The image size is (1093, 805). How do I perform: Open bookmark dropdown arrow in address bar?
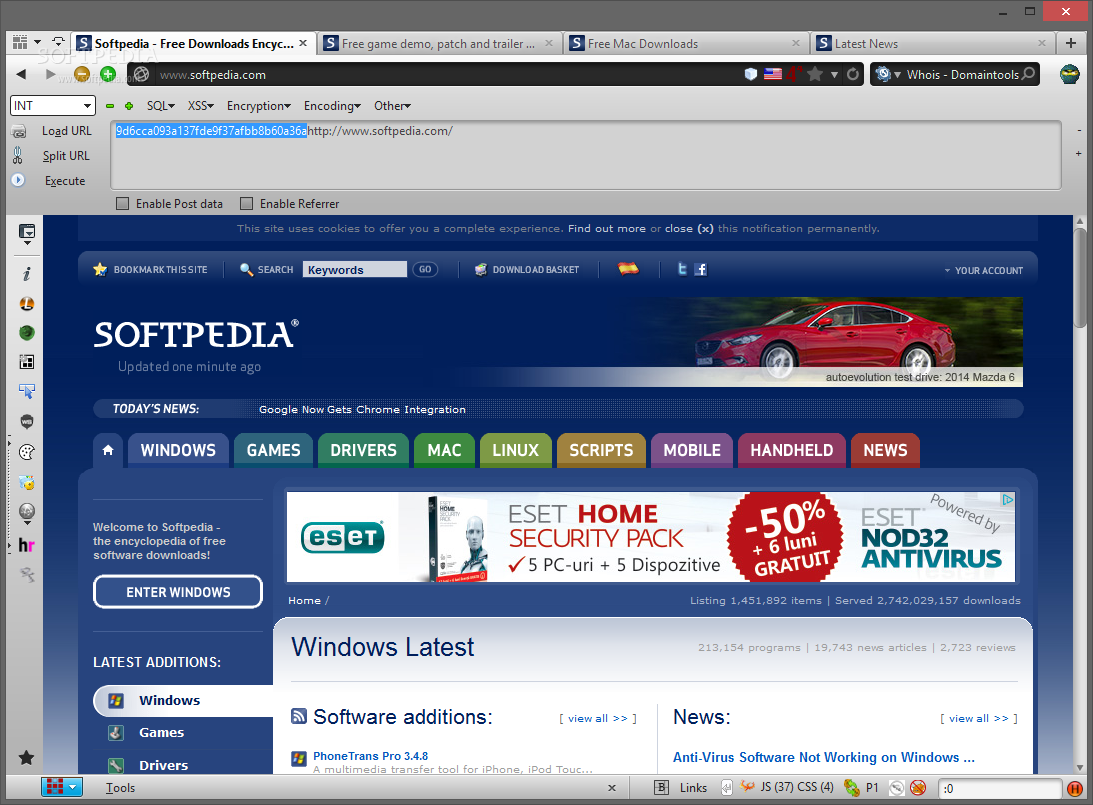click(834, 75)
